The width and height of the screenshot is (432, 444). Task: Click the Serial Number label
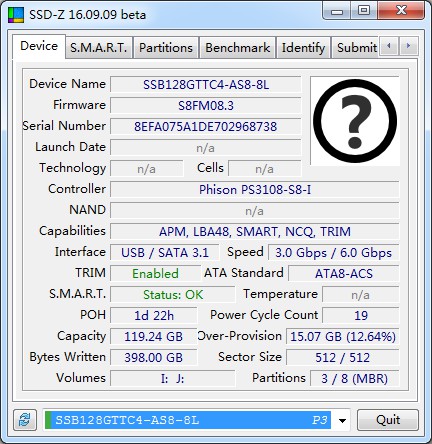point(64,126)
